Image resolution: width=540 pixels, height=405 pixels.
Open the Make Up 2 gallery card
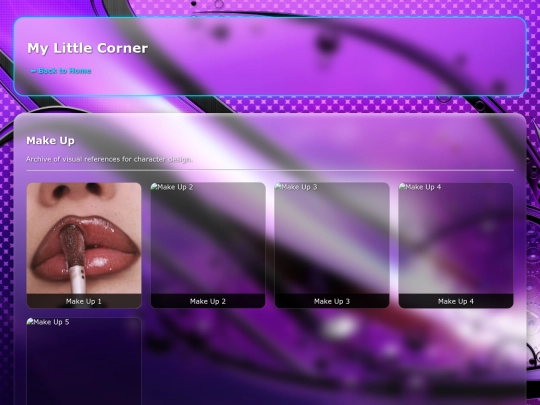pyautogui.click(x=208, y=245)
